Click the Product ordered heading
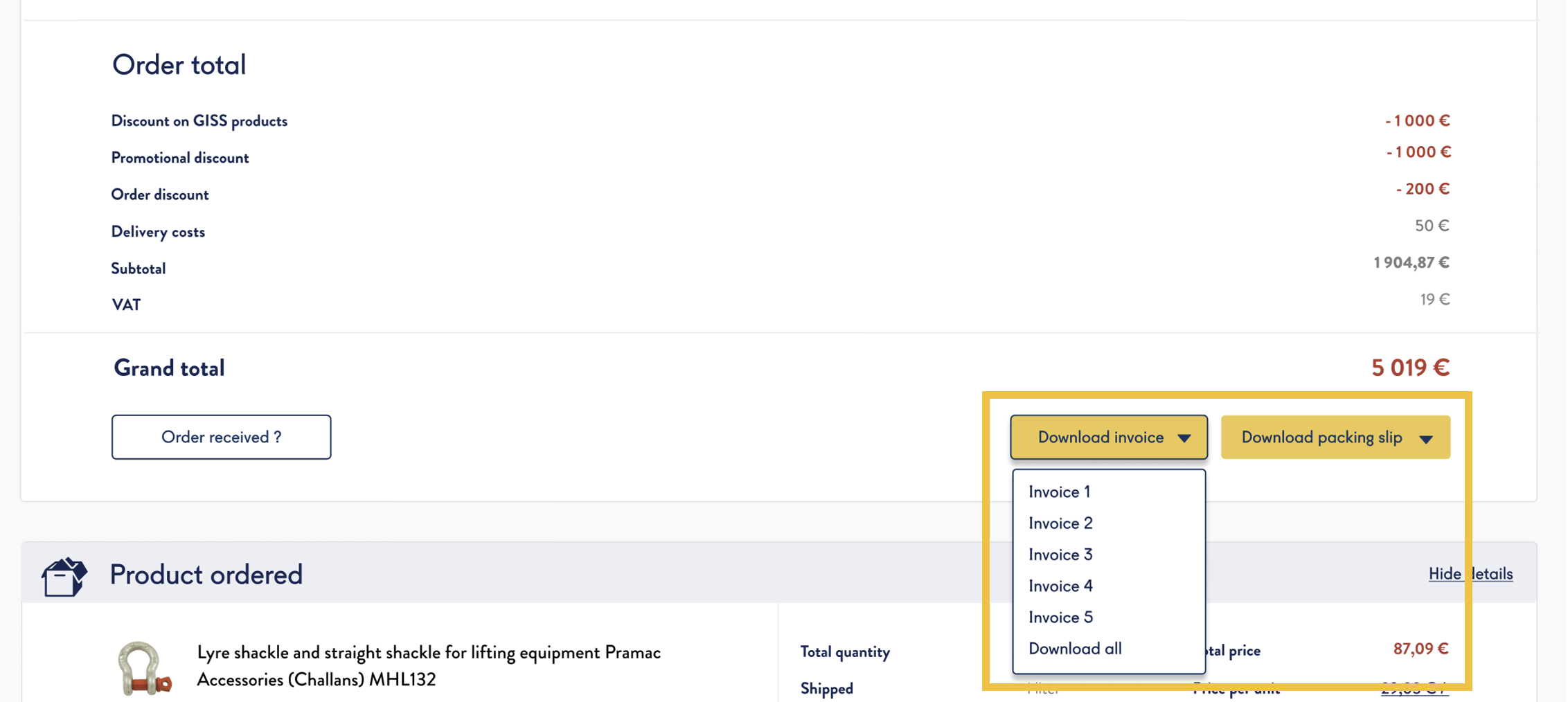This screenshot has height=702, width=1568. pos(206,574)
